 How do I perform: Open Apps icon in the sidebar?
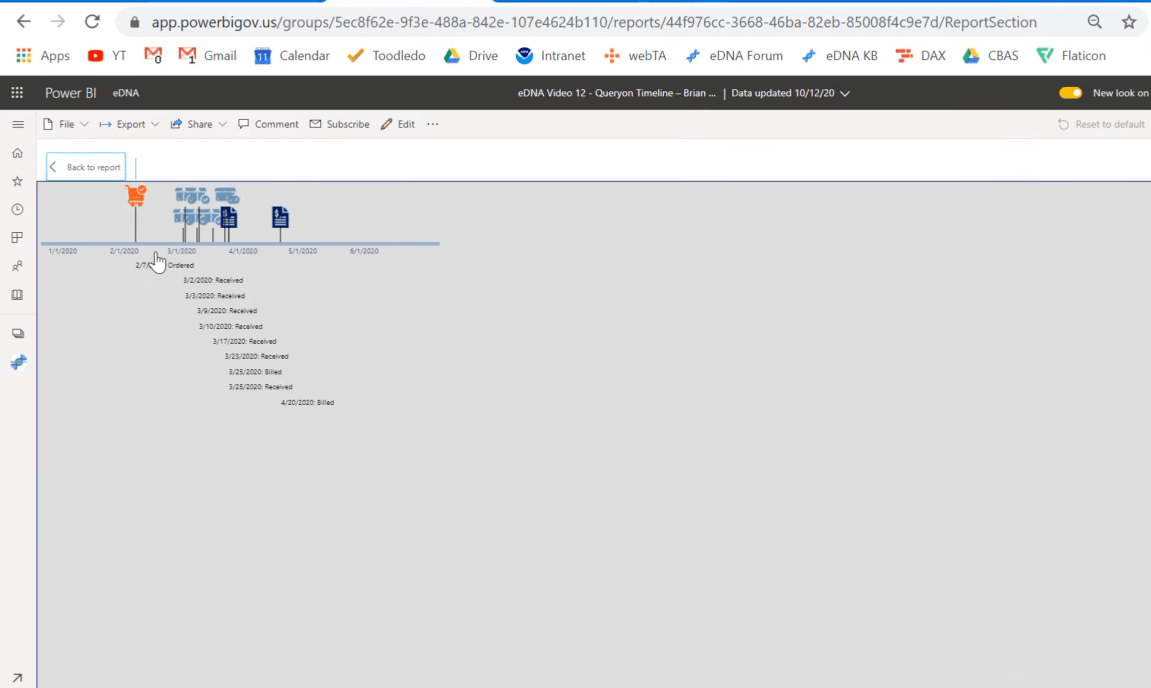pos(18,238)
